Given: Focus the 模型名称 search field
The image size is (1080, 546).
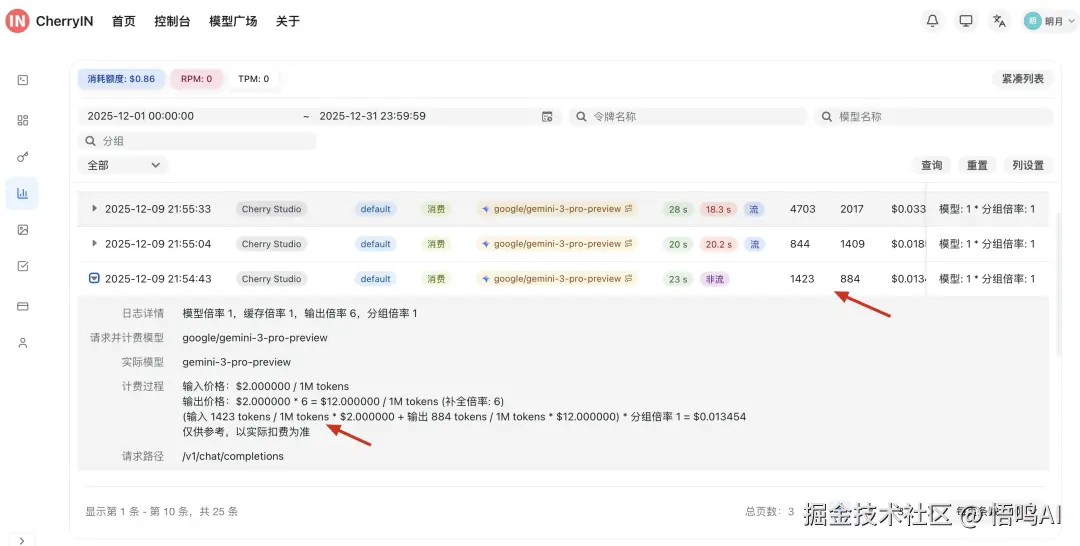Looking at the screenshot, I should click(x=933, y=116).
